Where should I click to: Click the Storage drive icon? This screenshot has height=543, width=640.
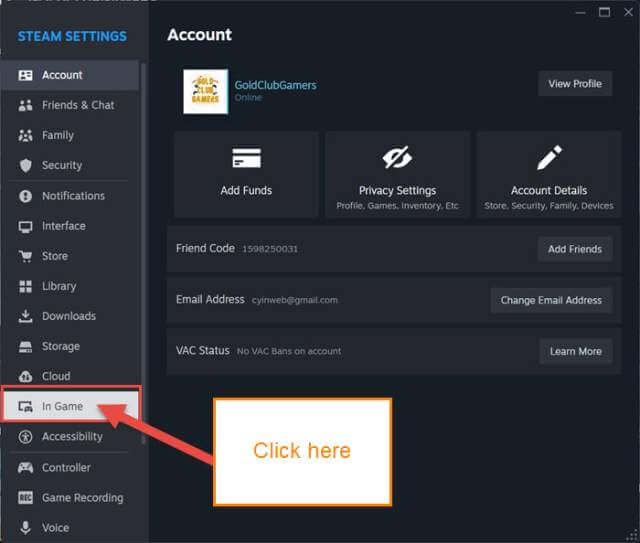(25, 347)
